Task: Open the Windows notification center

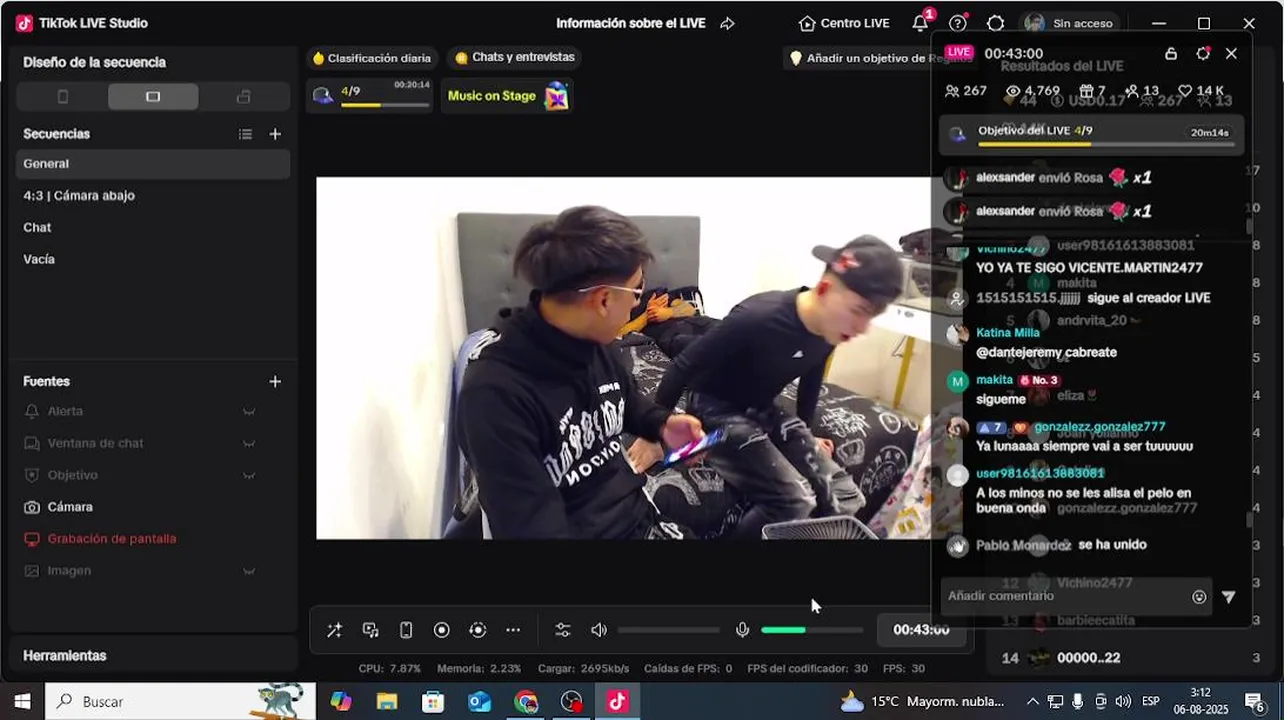Action: pyautogui.click(x=1254, y=702)
